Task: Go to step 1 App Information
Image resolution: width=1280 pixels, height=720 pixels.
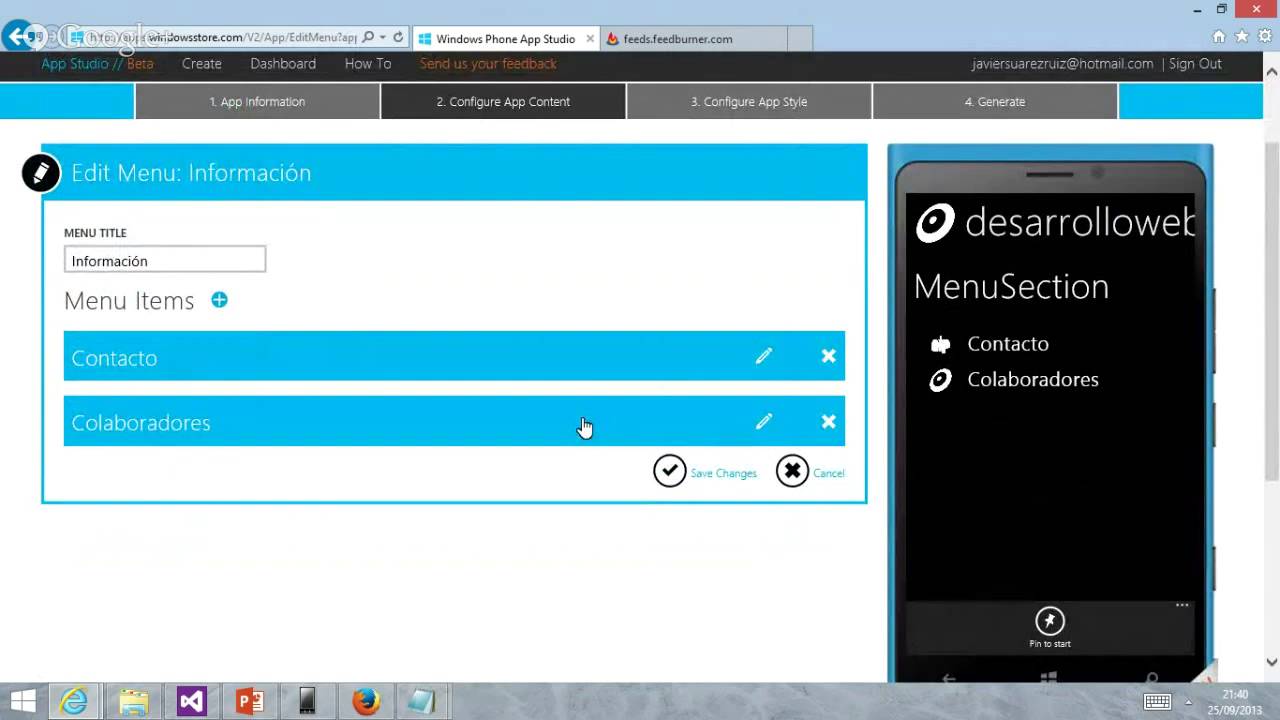Action: pyautogui.click(x=257, y=101)
